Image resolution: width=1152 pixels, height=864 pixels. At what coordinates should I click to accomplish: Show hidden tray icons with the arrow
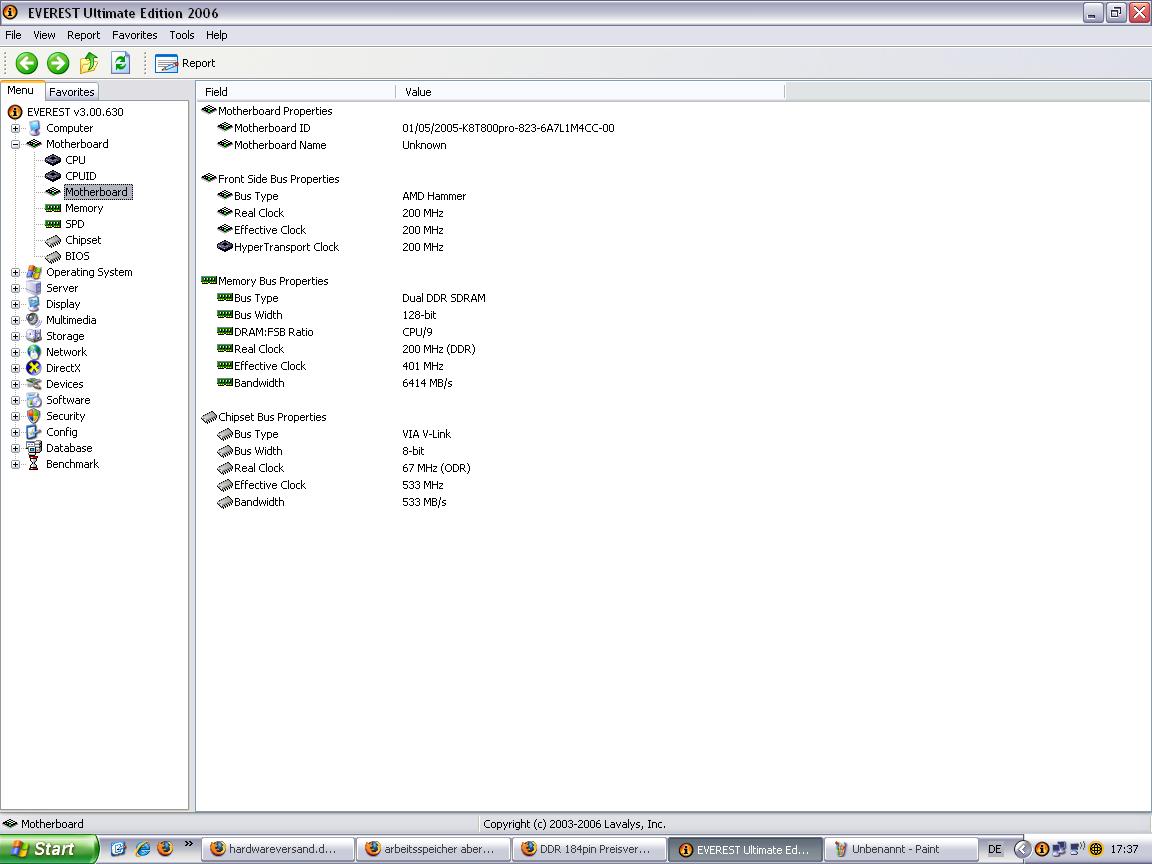click(1022, 849)
